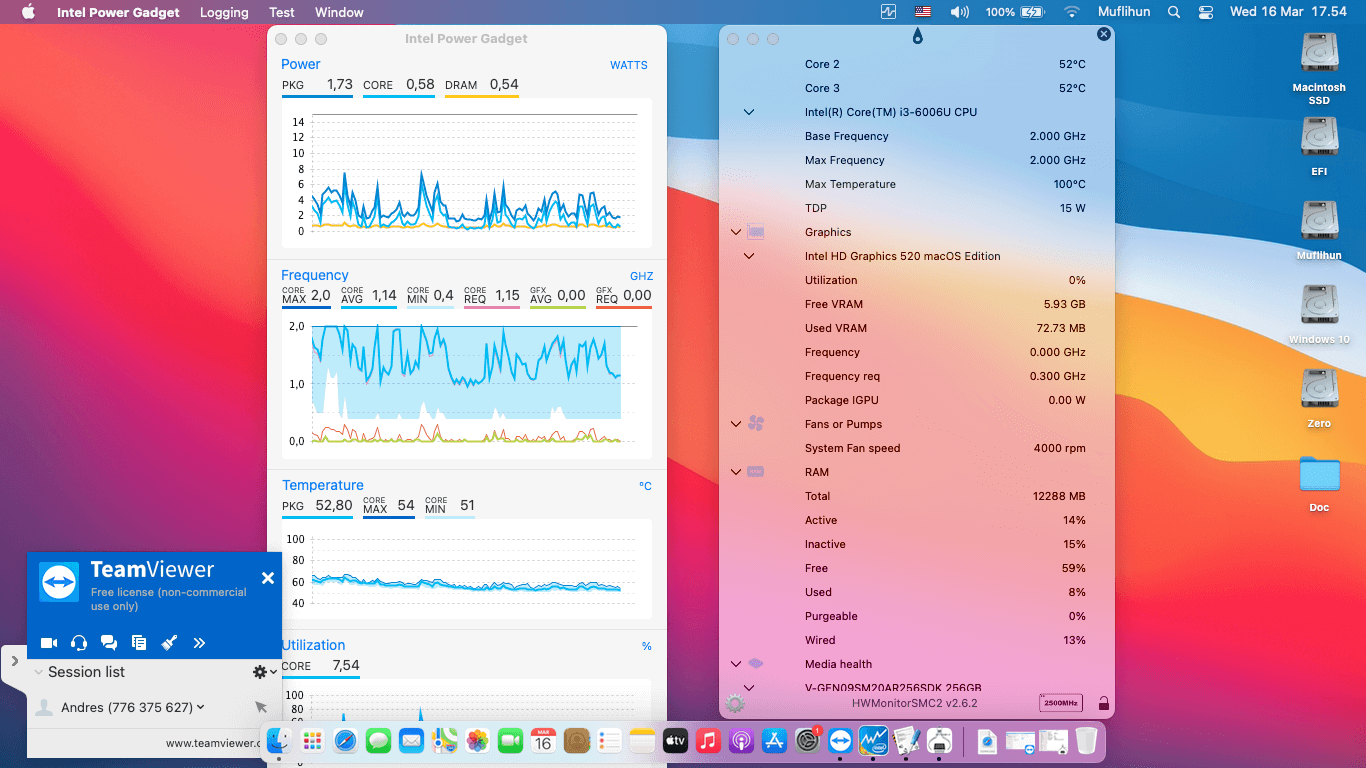Start a voice call using TeamViewer headset icon
This screenshot has height=768, width=1366.
[79, 643]
